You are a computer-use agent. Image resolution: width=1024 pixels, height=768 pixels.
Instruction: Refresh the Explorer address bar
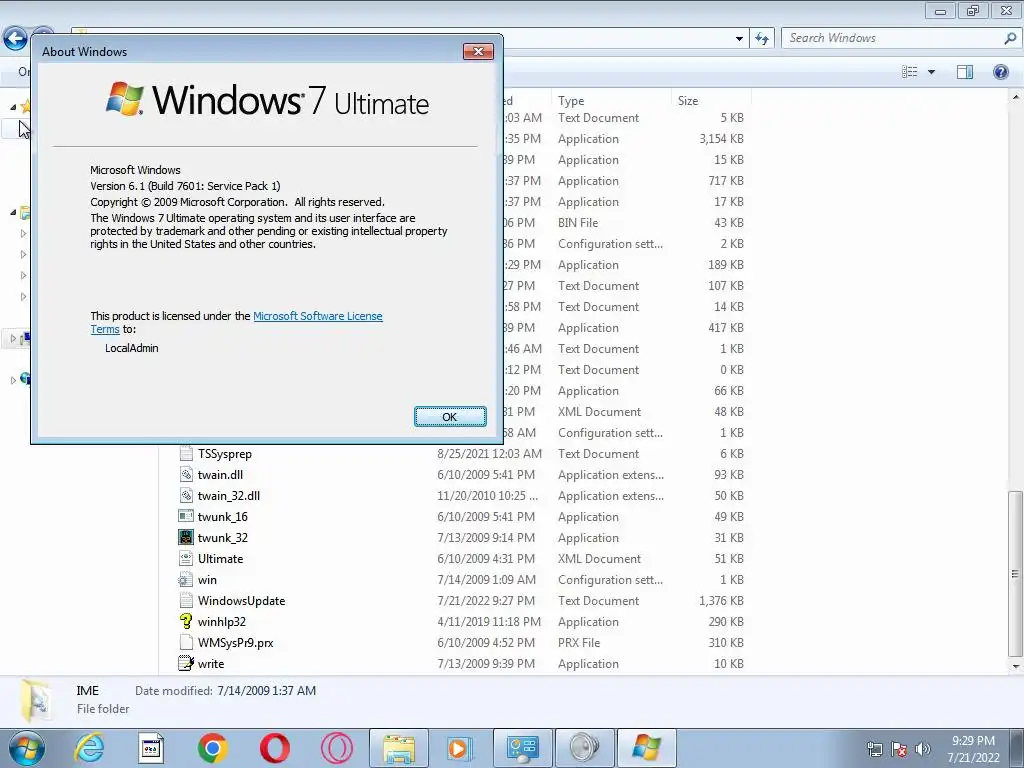pyautogui.click(x=762, y=39)
